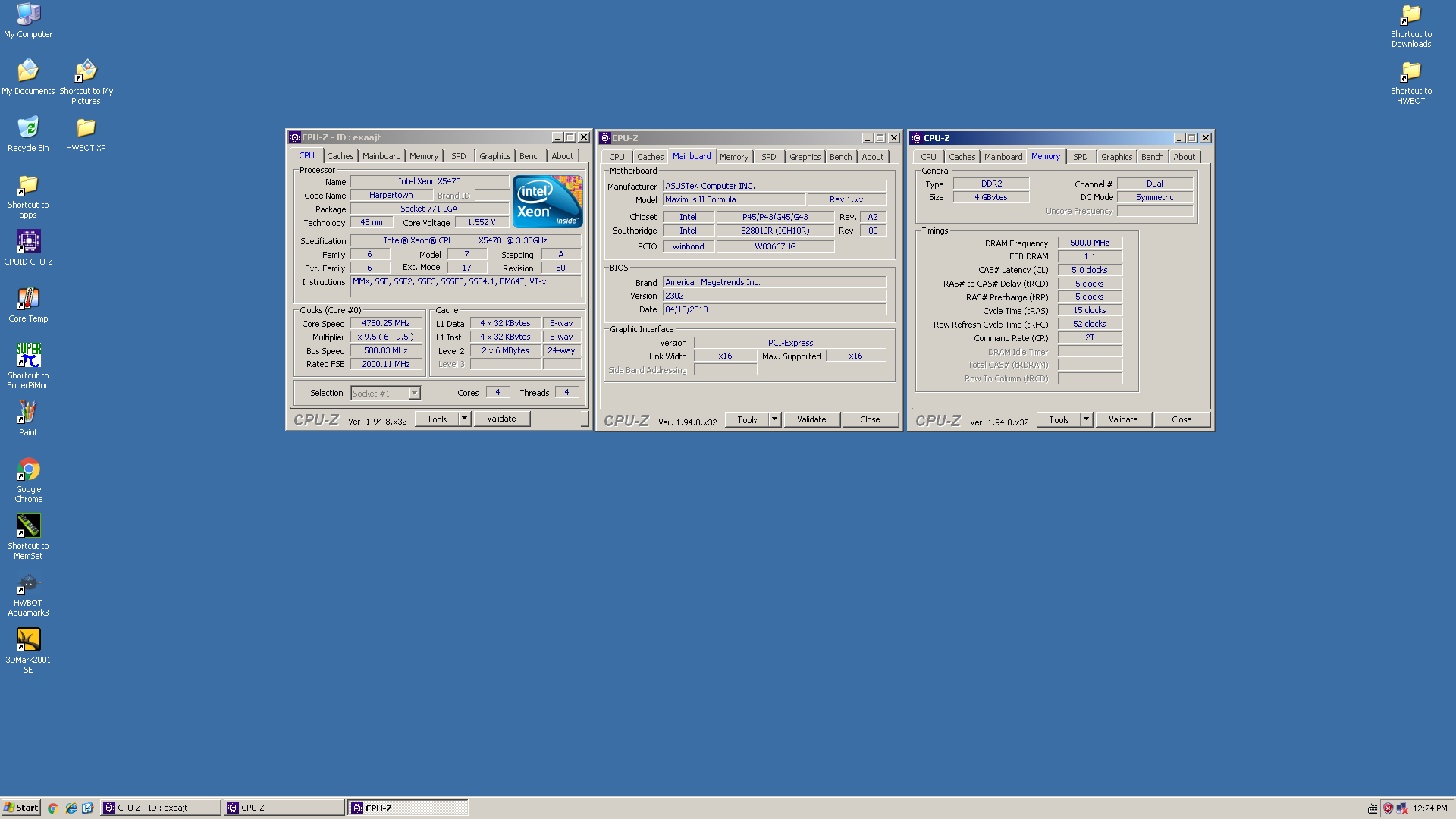
Task: Click the BIOS Date field 04/15/2010
Action: [x=774, y=309]
